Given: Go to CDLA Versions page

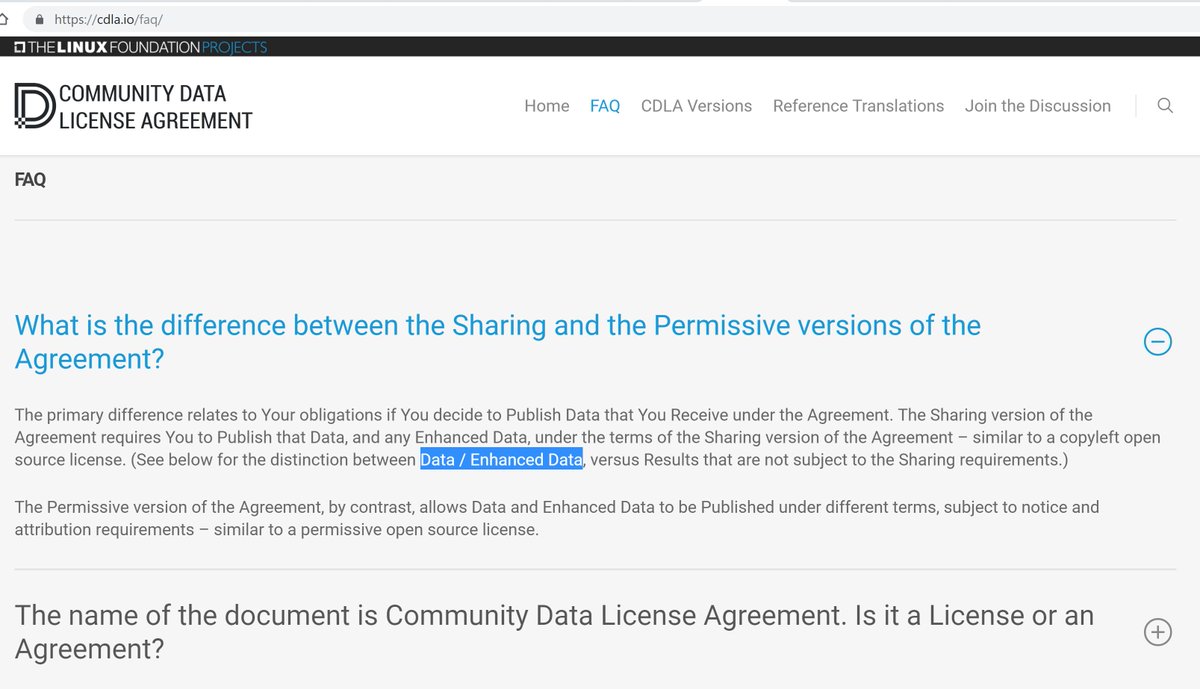Looking at the screenshot, I should [696, 106].
